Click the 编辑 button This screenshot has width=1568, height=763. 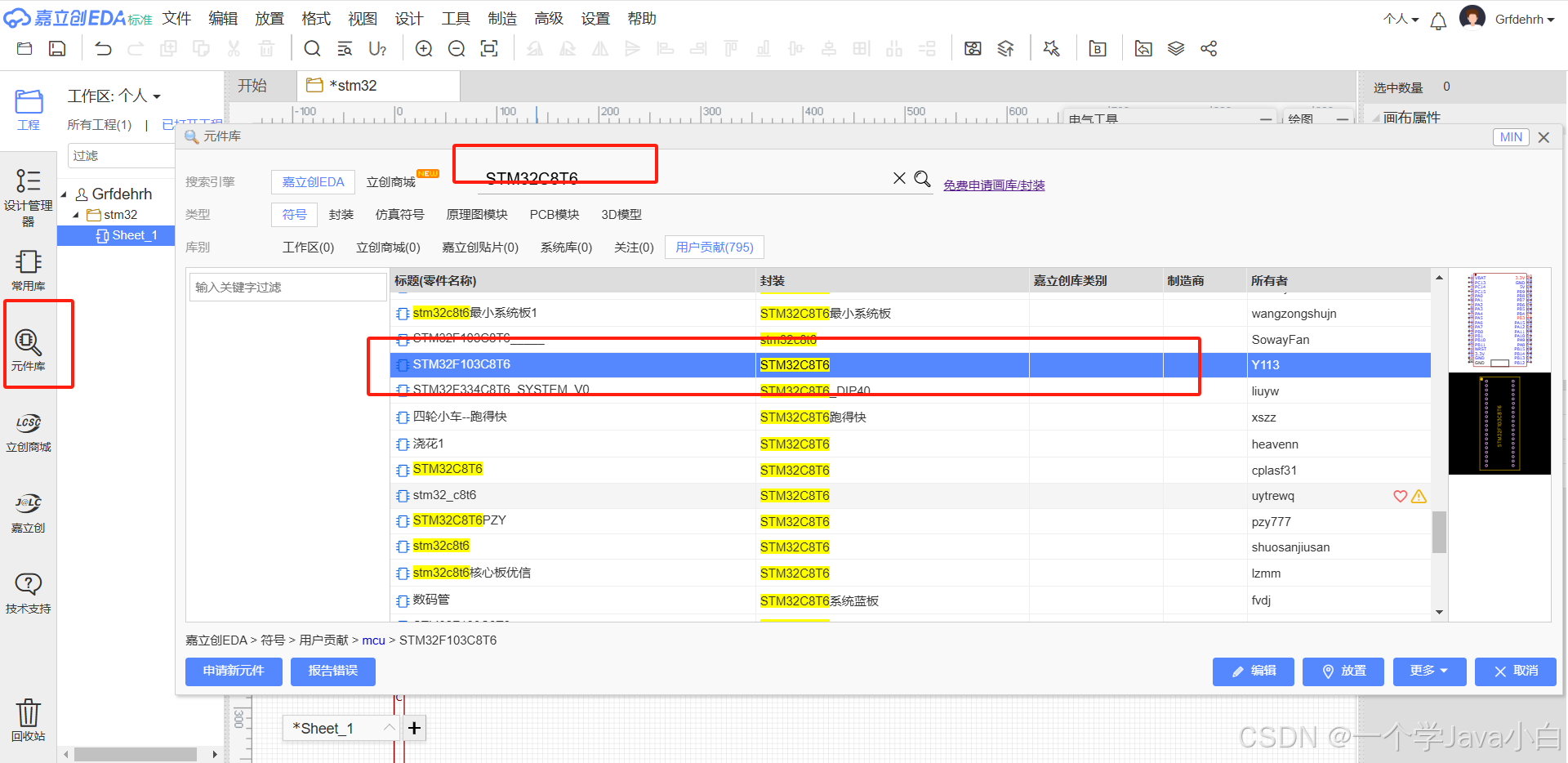tap(1254, 671)
